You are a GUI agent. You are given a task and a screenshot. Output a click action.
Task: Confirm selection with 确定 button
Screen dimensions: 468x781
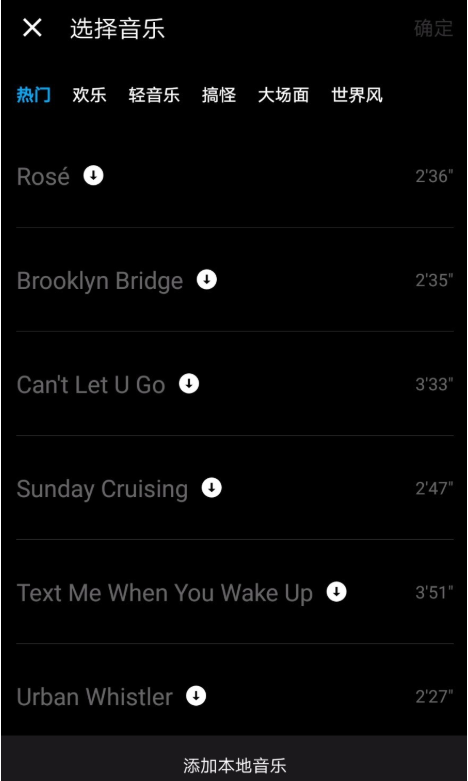pos(434,28)
